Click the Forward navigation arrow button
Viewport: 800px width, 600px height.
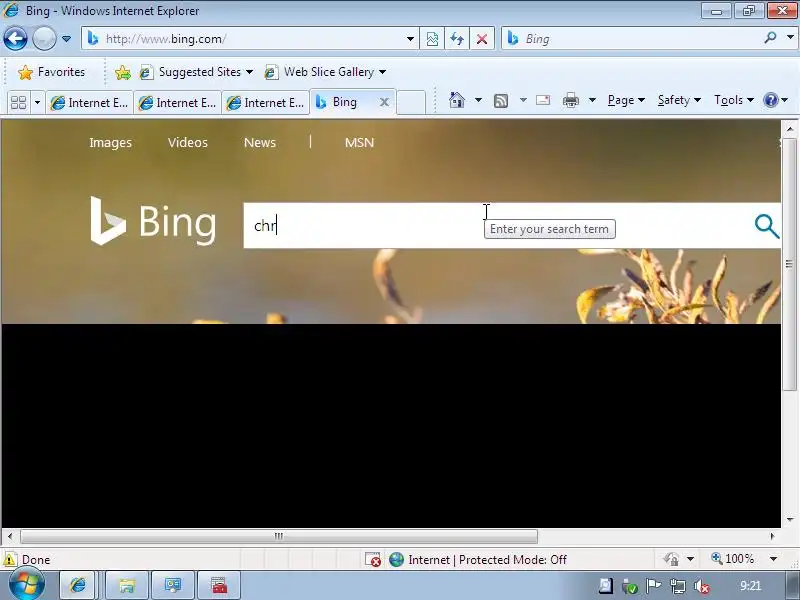(44, 39)
